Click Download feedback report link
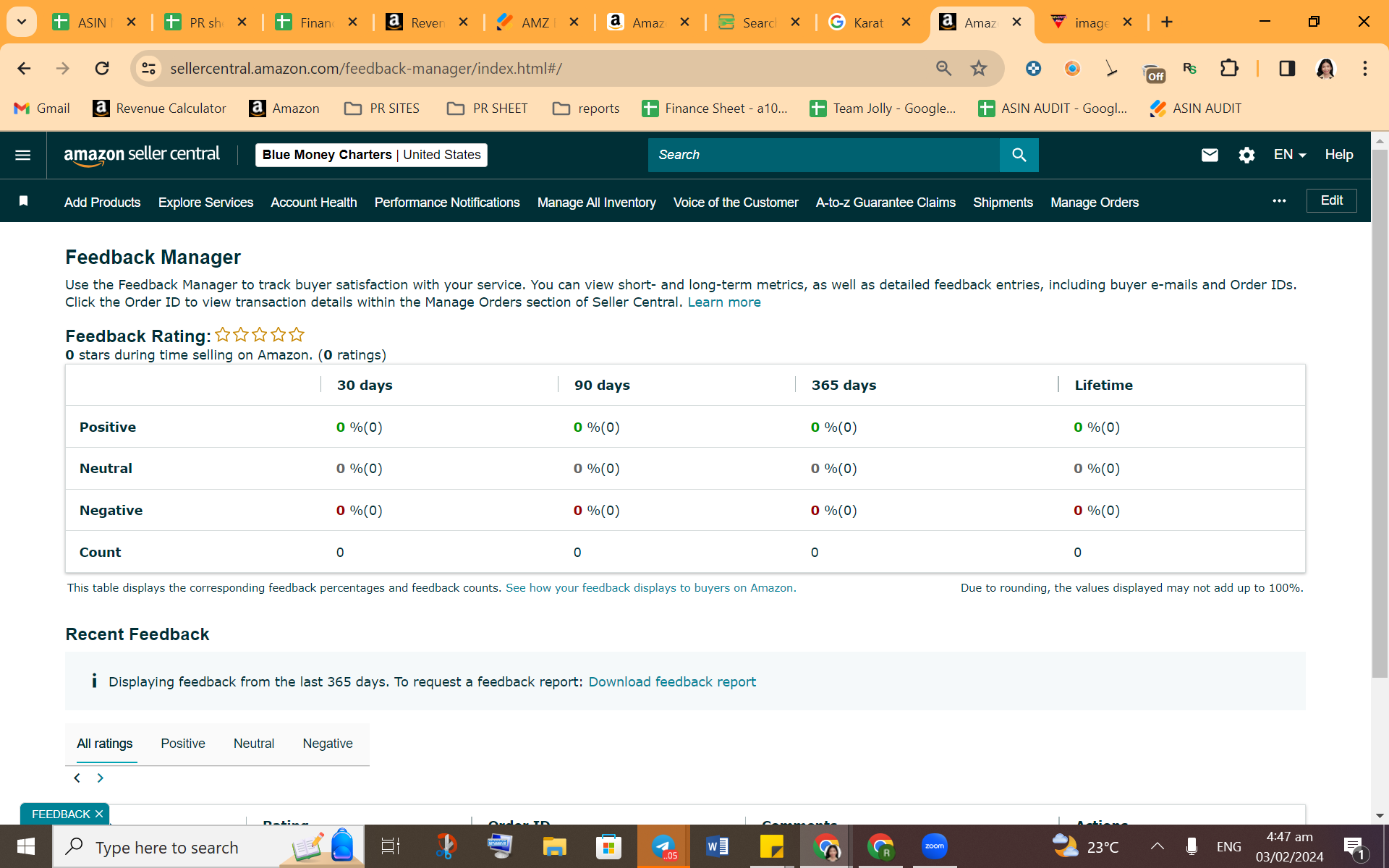1389x868 pixels. click(672, 682)
